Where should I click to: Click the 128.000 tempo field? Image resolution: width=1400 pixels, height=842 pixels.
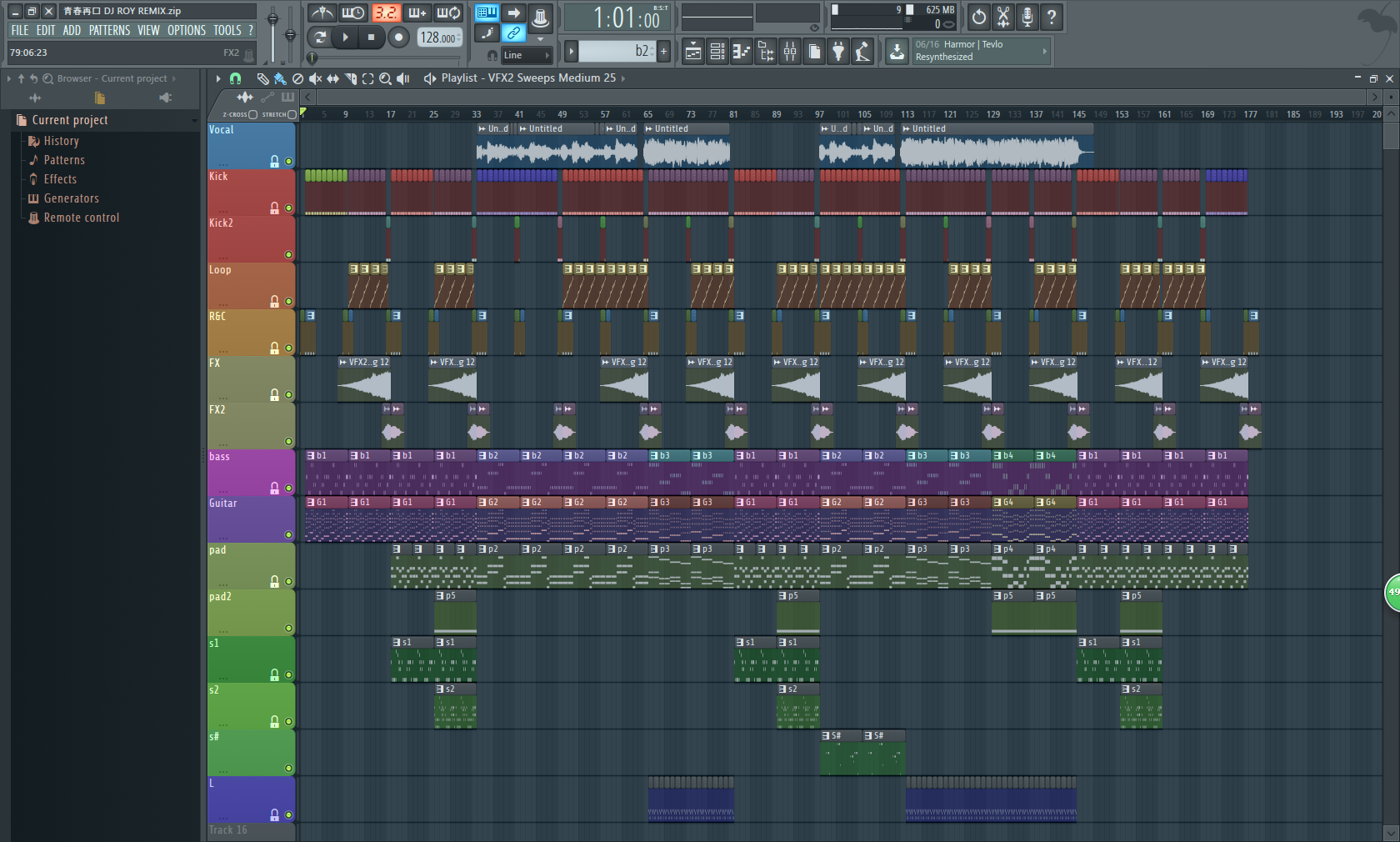tap(439, 38)
